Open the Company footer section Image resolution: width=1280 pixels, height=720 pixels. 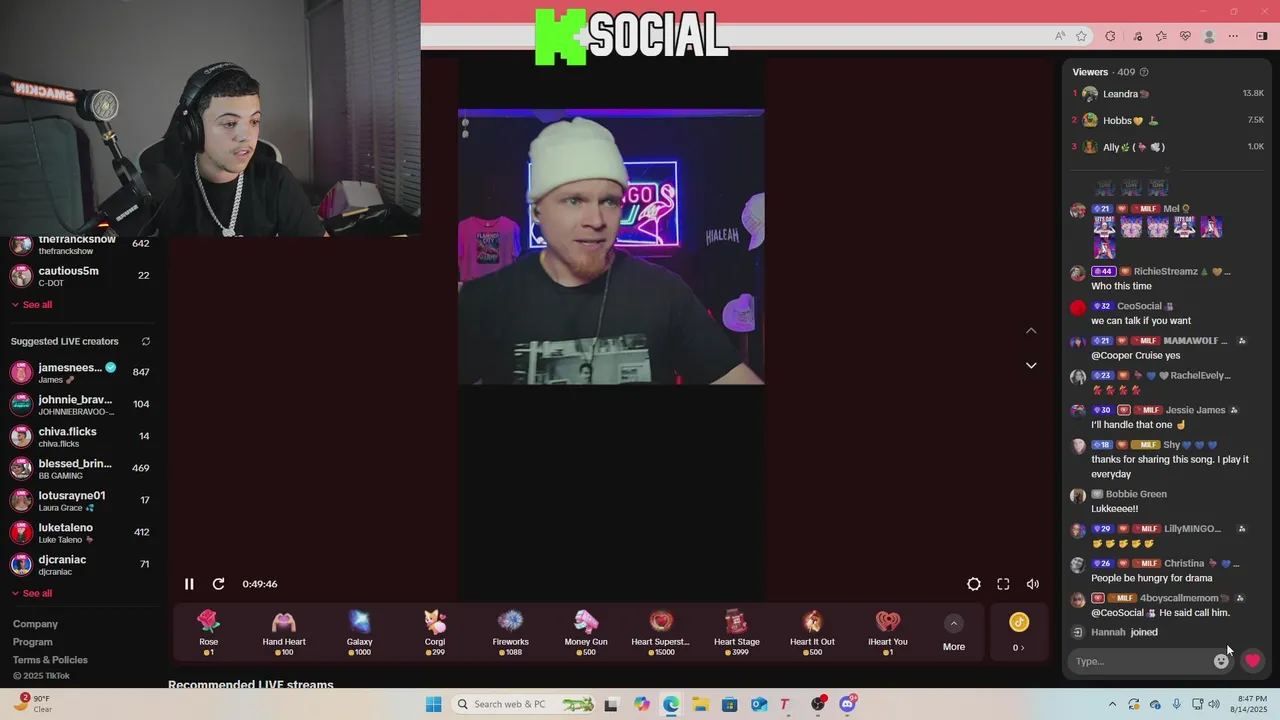click(x=35, y=624)
